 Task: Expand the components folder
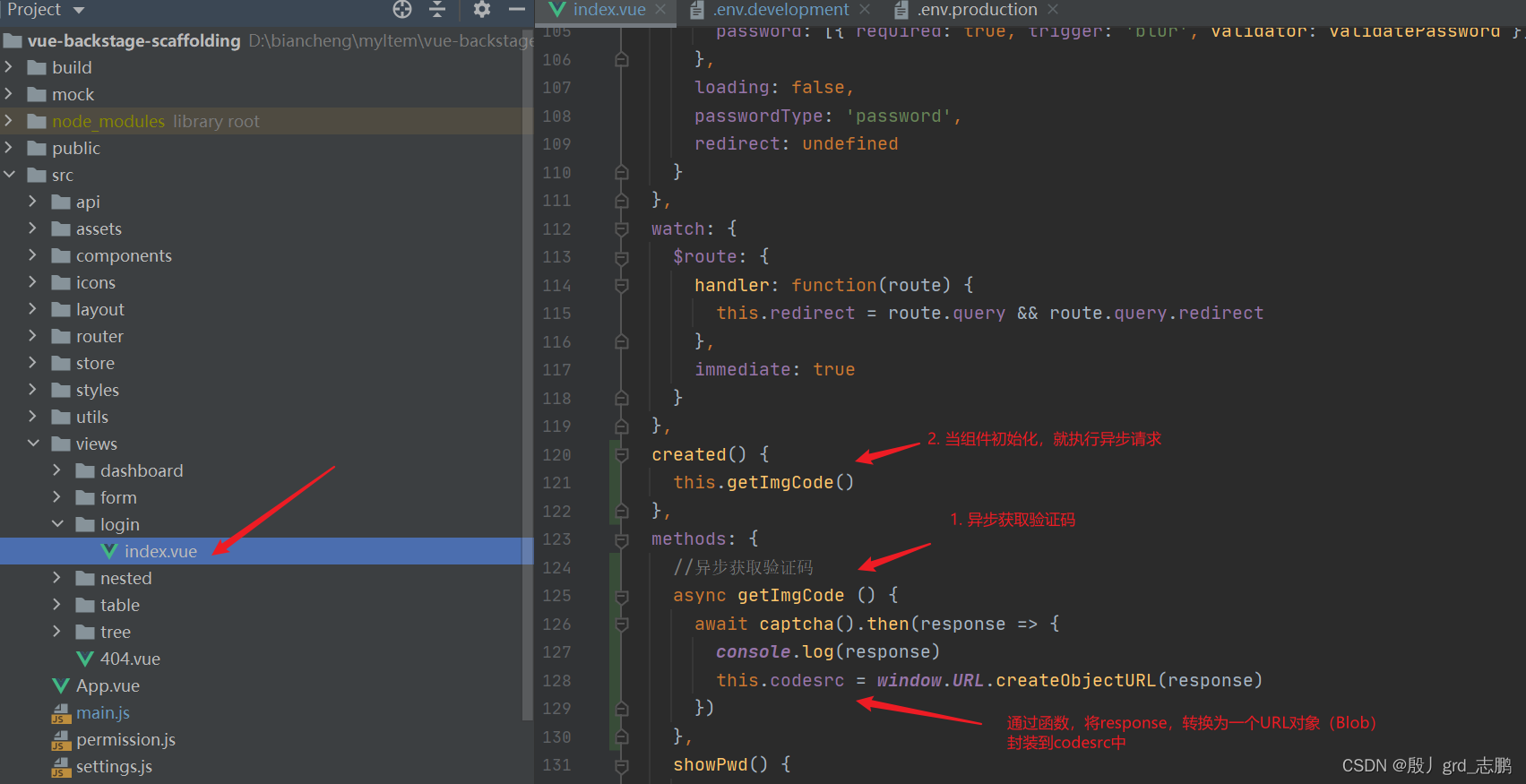tap(33, 255)
